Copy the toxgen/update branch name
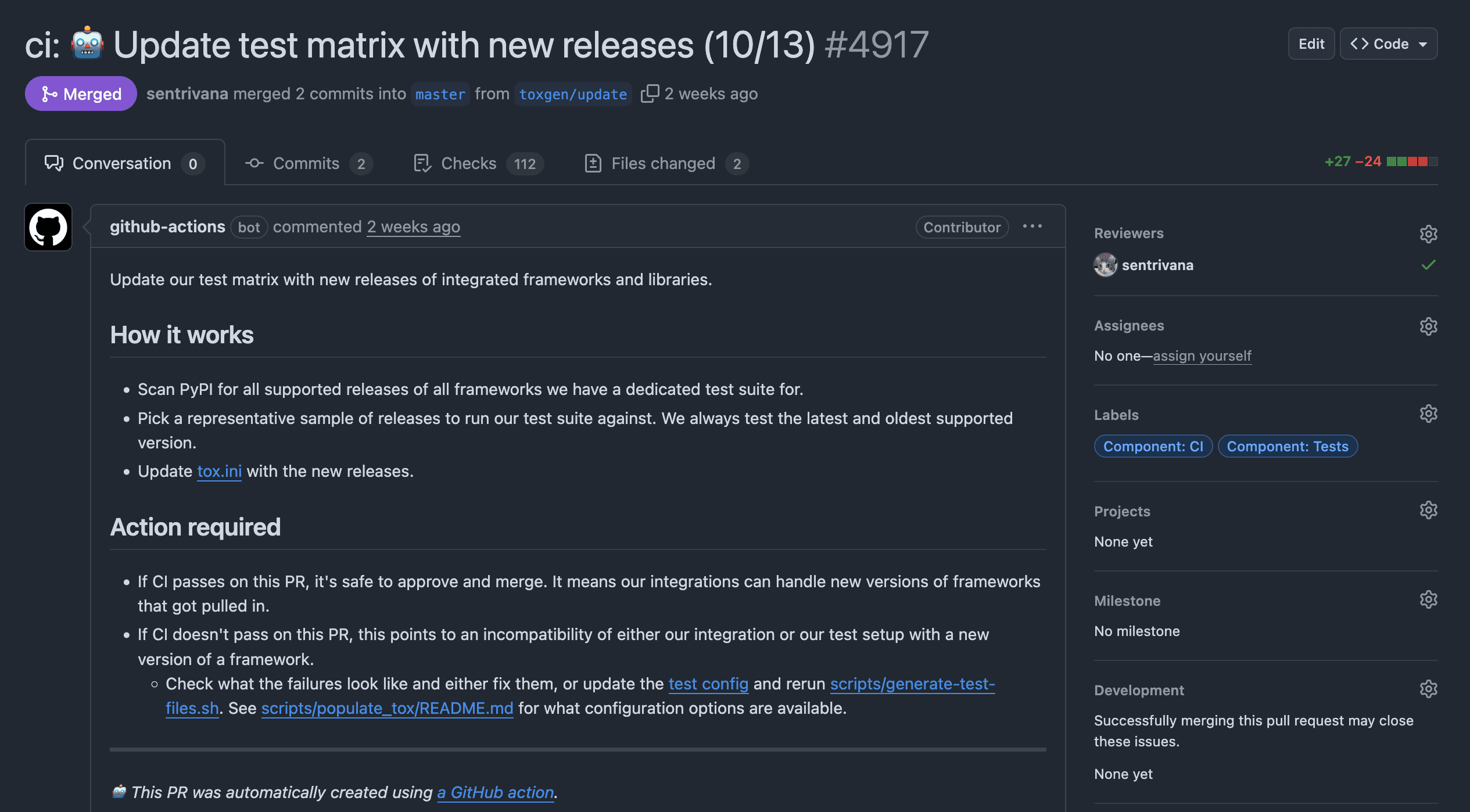The image size is (1470, 812). tap(650, 93)
